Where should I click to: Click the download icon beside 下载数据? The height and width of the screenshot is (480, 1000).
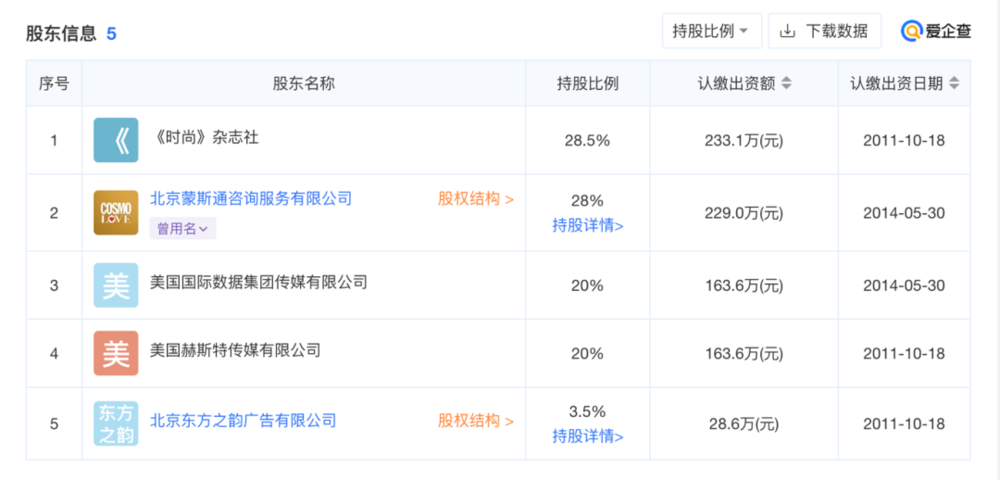coord(788,31)
